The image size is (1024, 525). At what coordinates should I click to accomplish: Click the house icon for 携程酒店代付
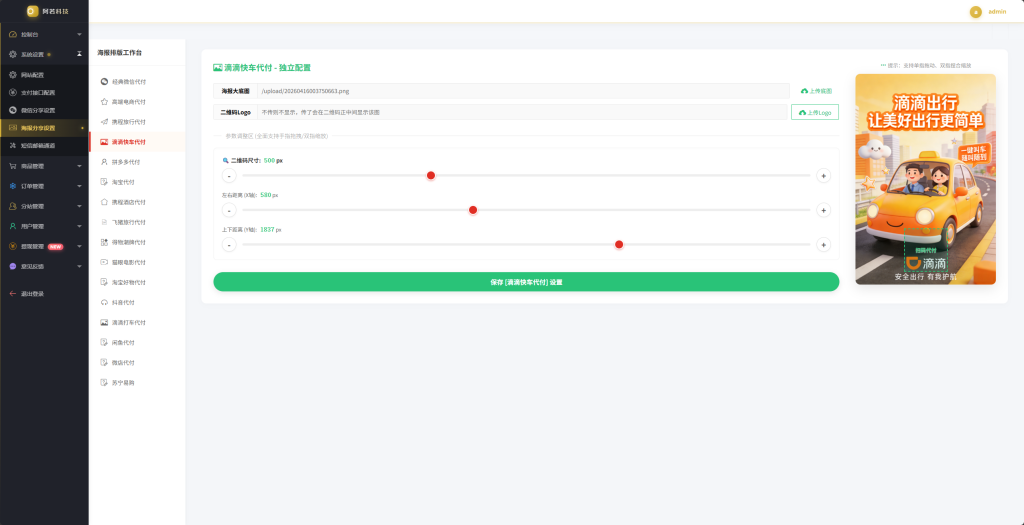coord(104,202)
